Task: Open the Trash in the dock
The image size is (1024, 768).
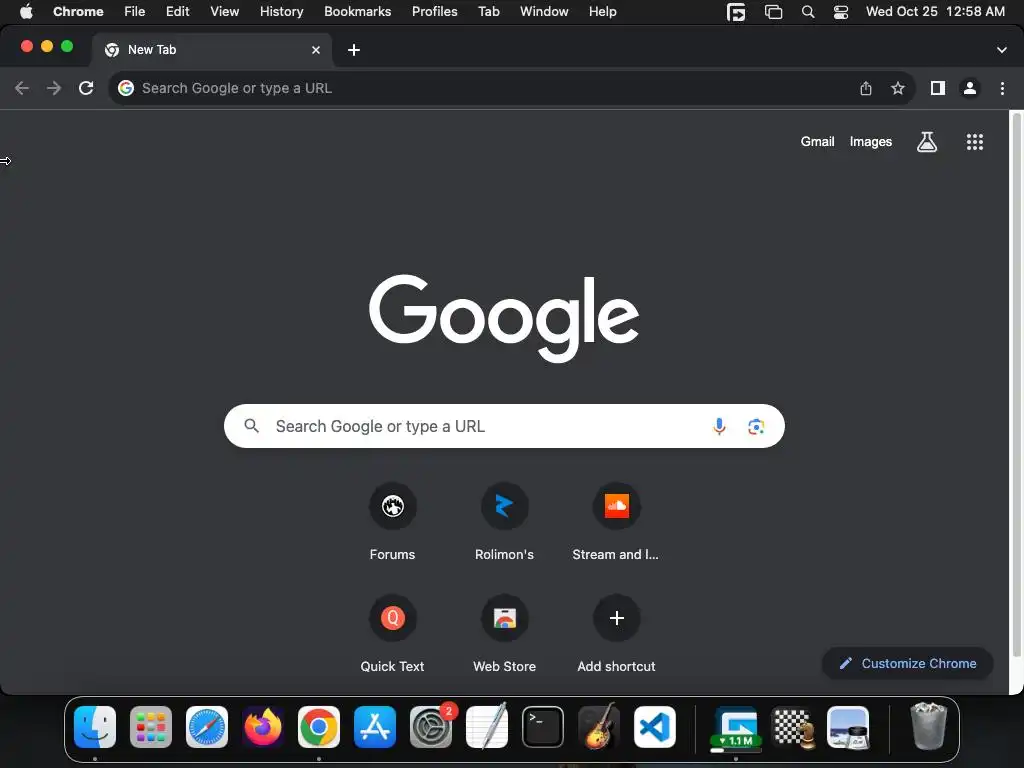Action: (x=928, y=727)
